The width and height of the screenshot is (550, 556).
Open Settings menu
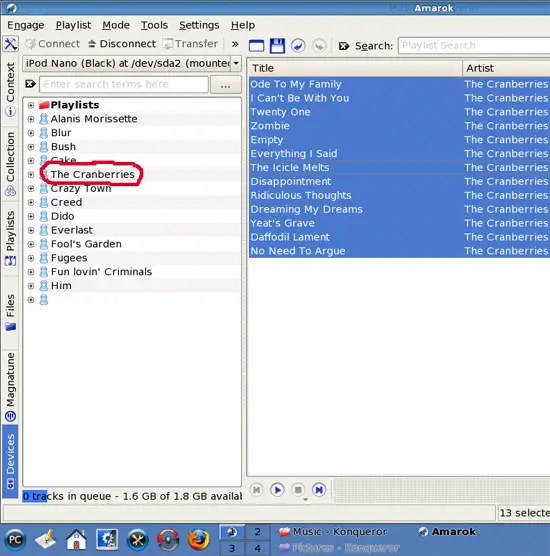pos(199,25)
